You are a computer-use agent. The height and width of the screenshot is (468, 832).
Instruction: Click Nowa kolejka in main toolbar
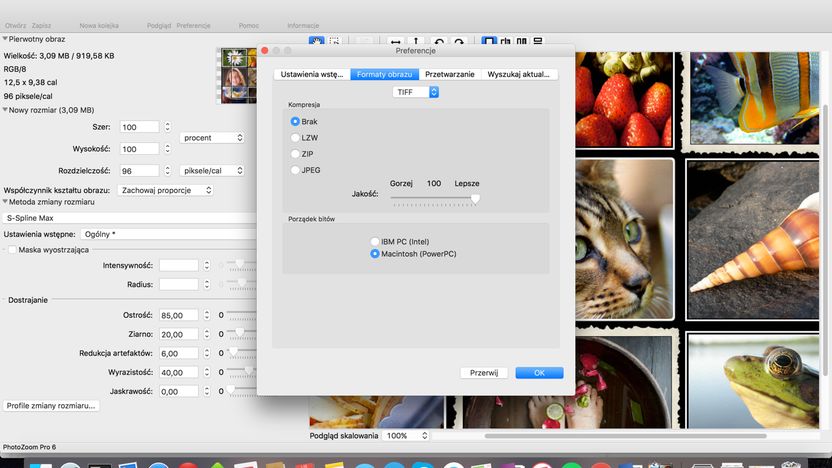pyautogui.click(x=99, y=25)
